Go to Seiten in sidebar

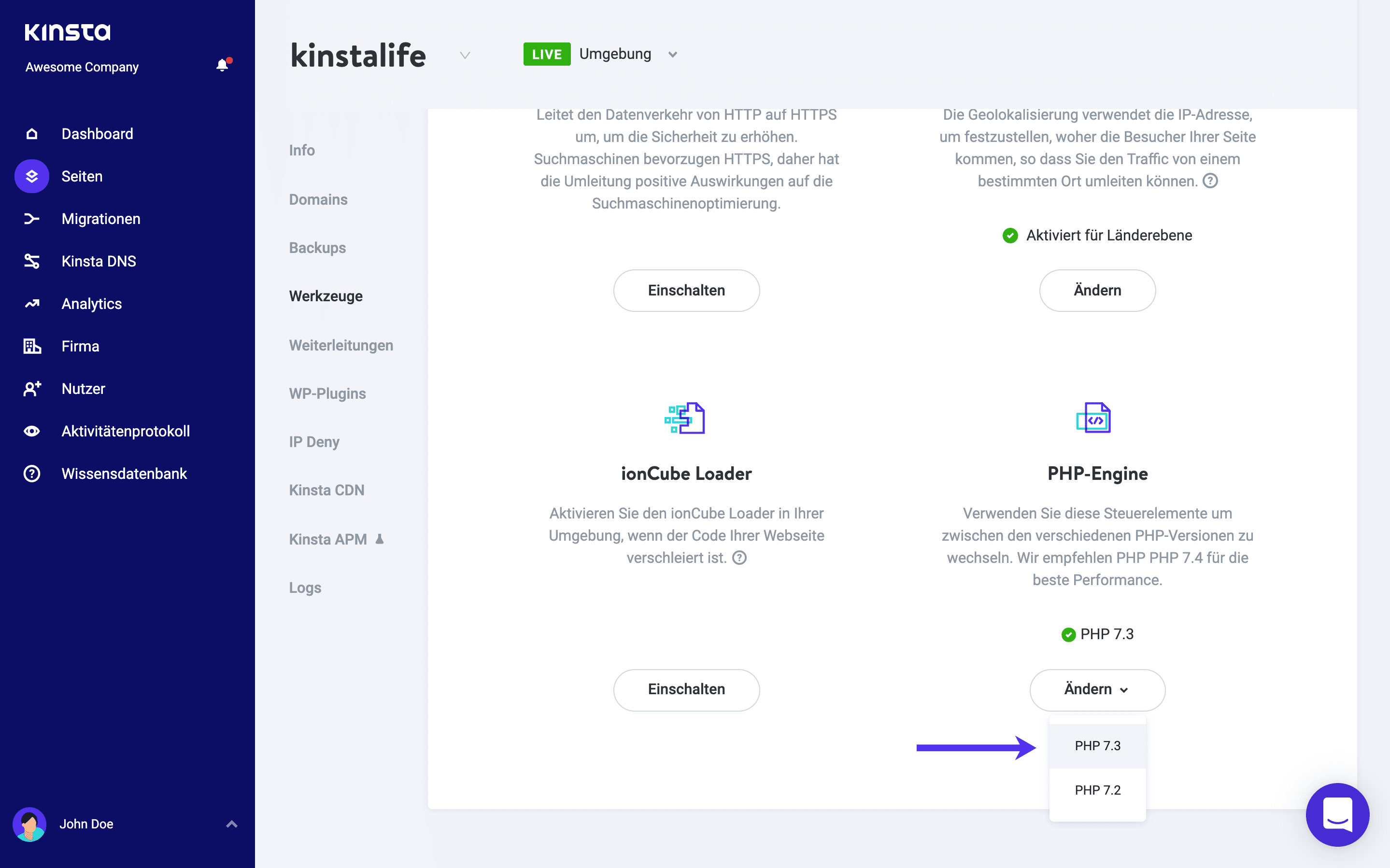coord(82,176)
